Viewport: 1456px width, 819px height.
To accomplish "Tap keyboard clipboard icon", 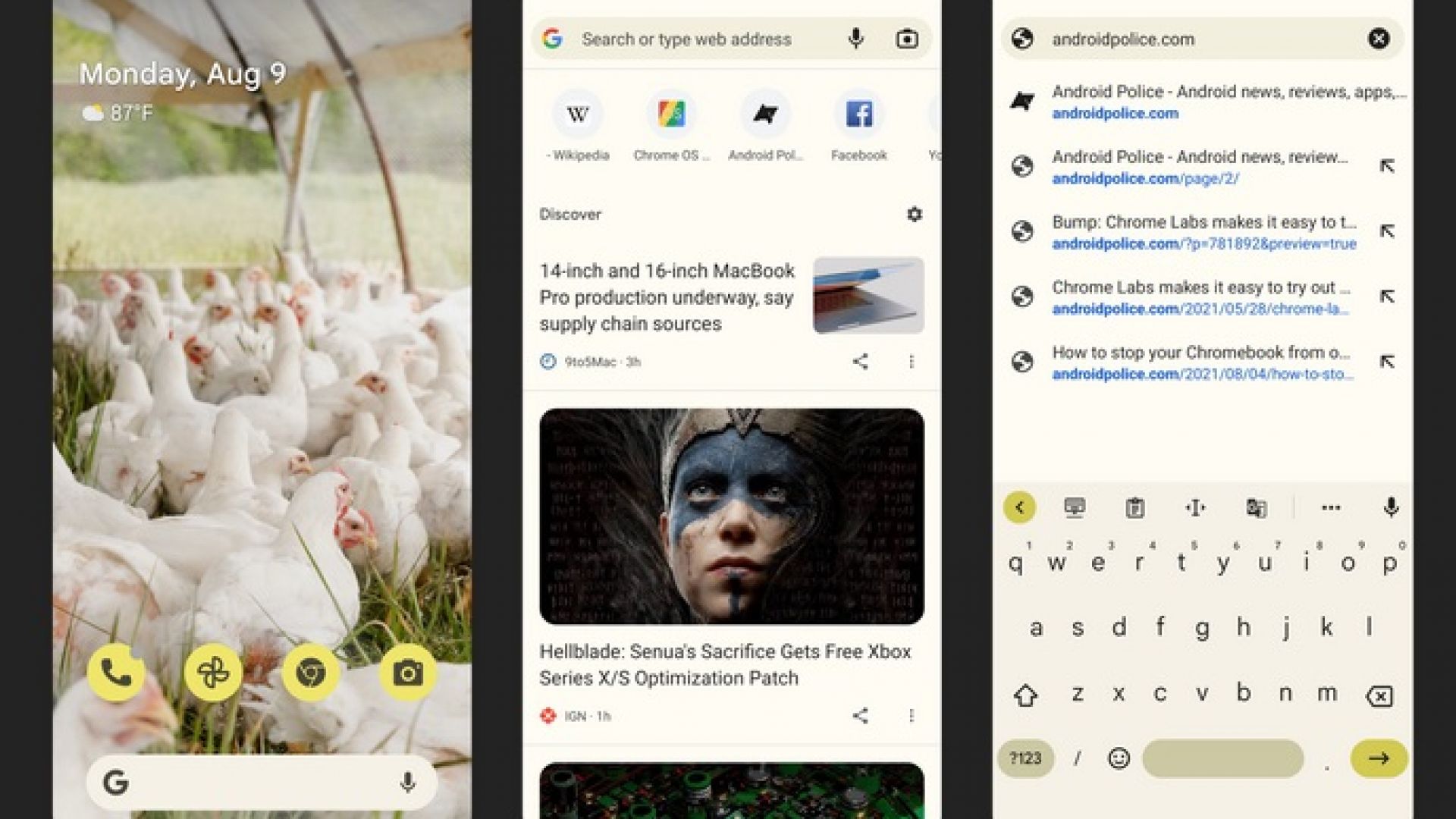I will [x=1134, y=507].
